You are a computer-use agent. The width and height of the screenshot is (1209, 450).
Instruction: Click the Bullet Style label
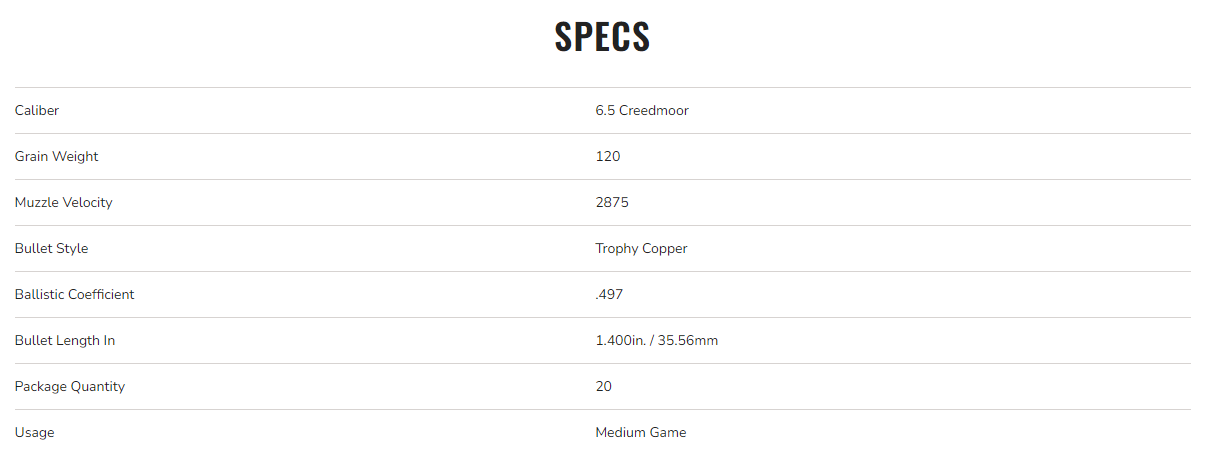(52, 249)
